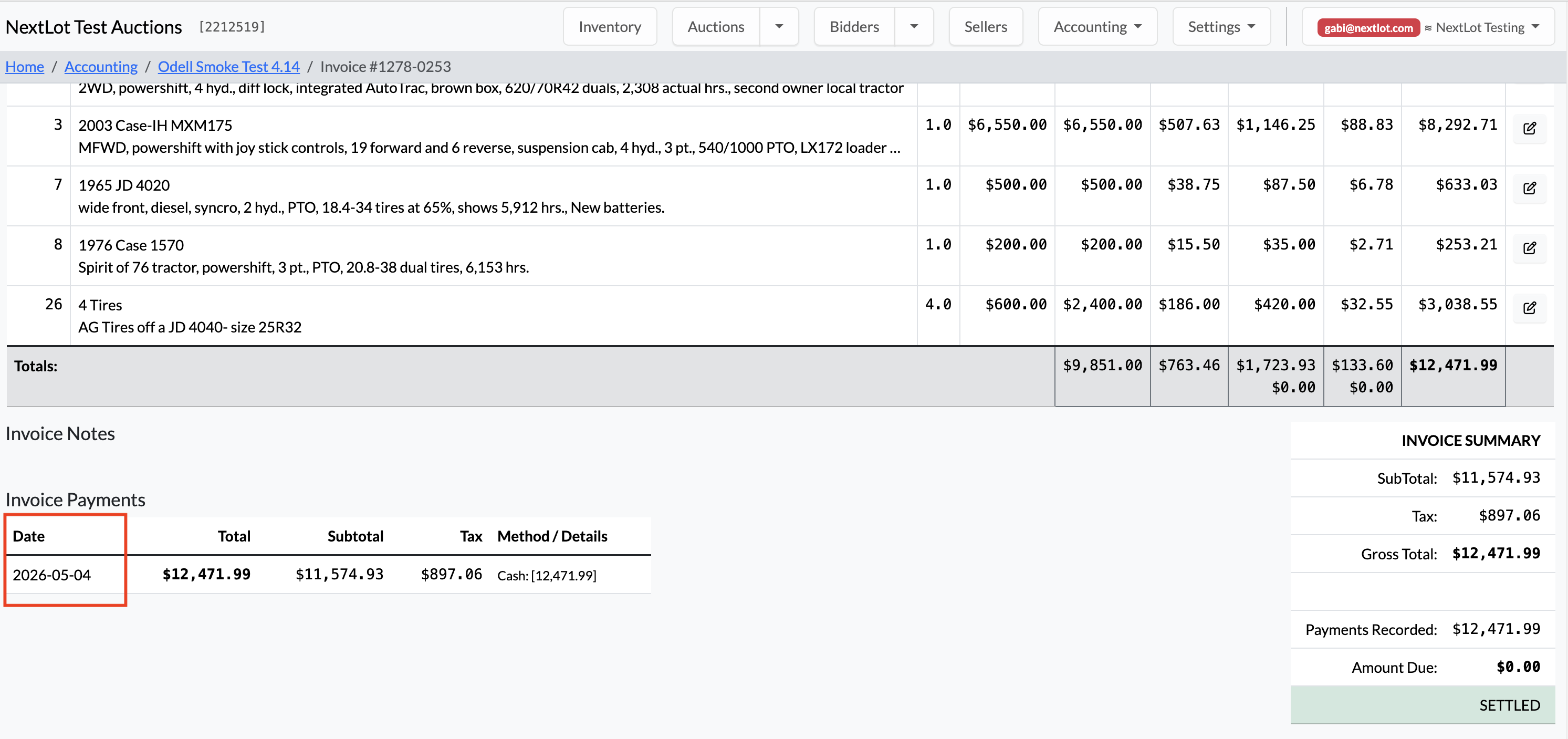Open the Bidders page
The height and width of the screenshot is (739, 1568).
coord(854,27)
